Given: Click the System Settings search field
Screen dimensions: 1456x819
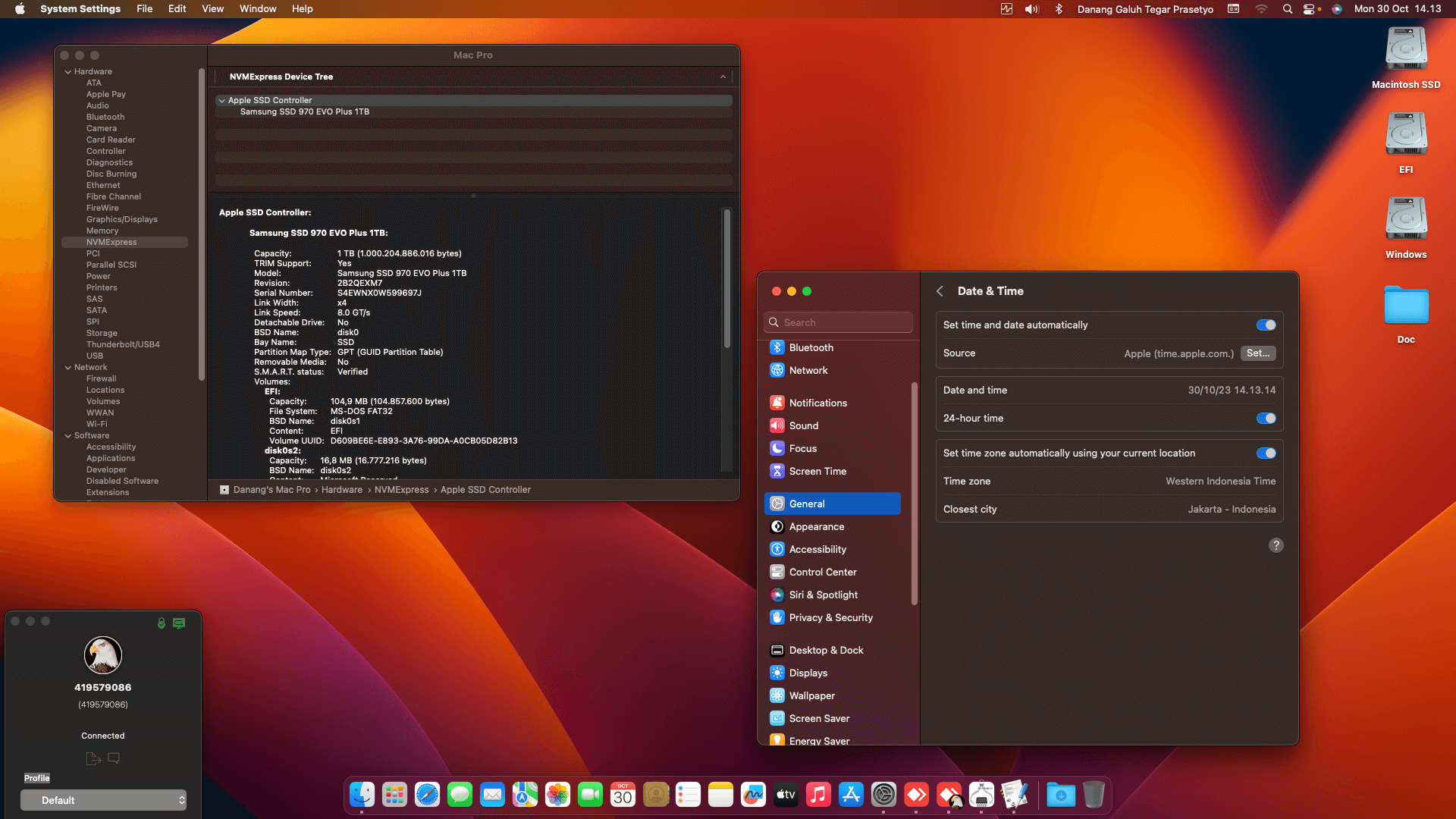Looking at the screenshot, I should 838,322.
